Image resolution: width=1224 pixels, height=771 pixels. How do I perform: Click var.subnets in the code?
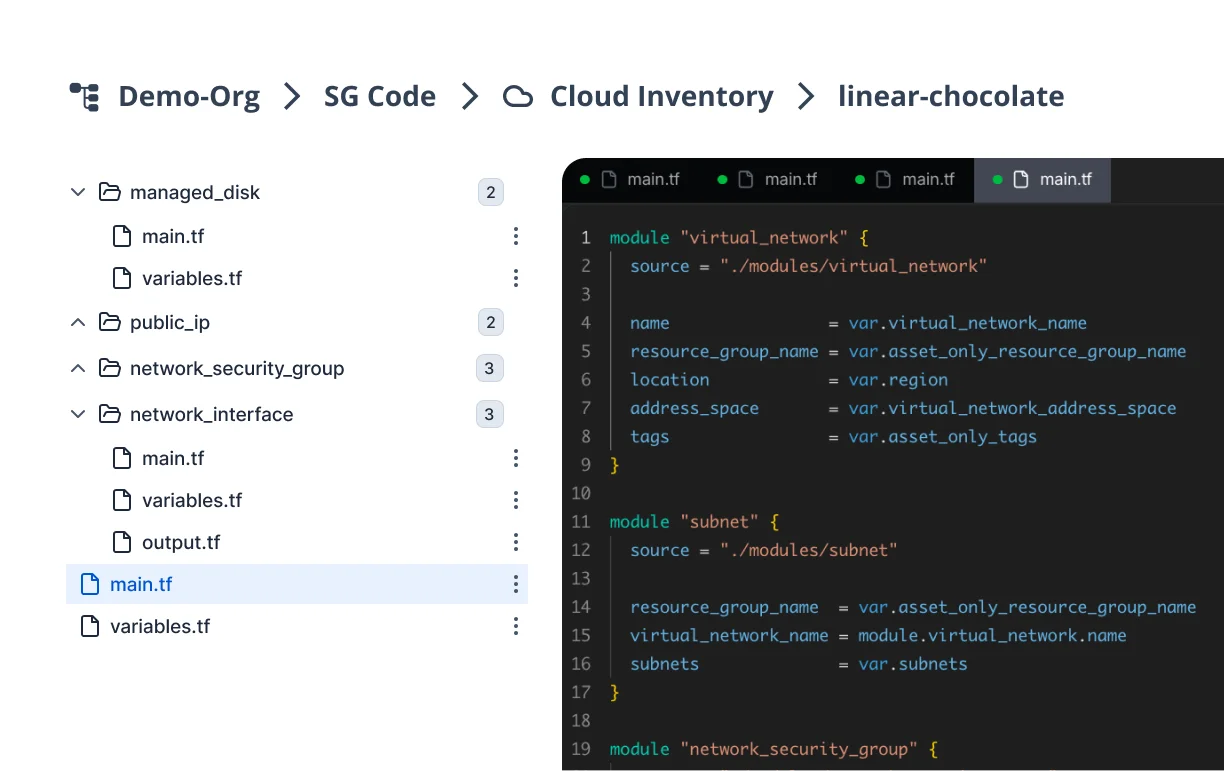[x=913, y=664]
